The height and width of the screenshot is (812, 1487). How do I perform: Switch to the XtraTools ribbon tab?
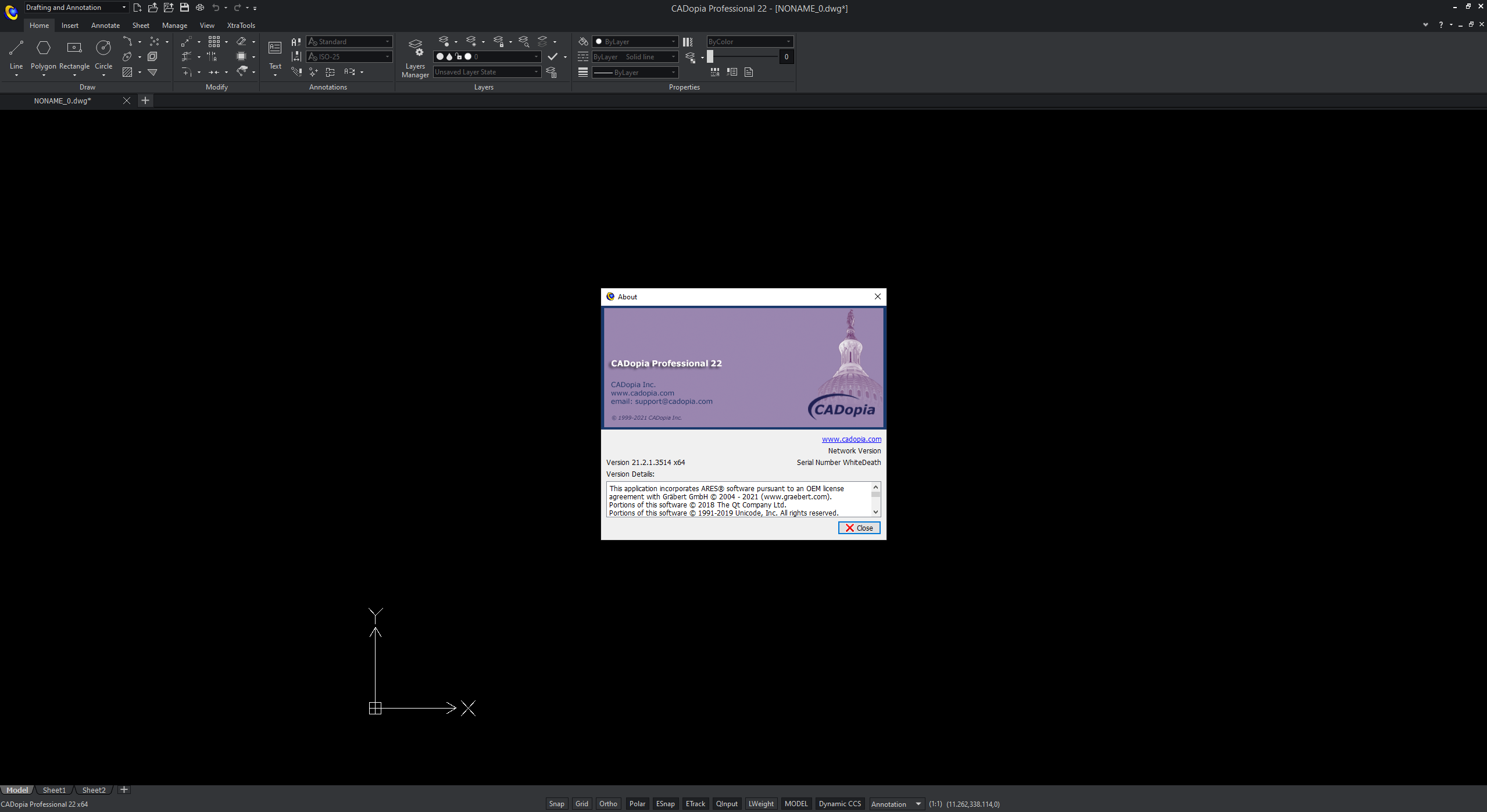241,25
